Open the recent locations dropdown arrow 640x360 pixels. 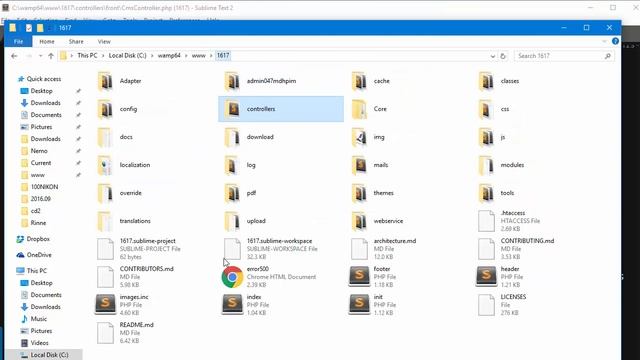tap(40, 56)
